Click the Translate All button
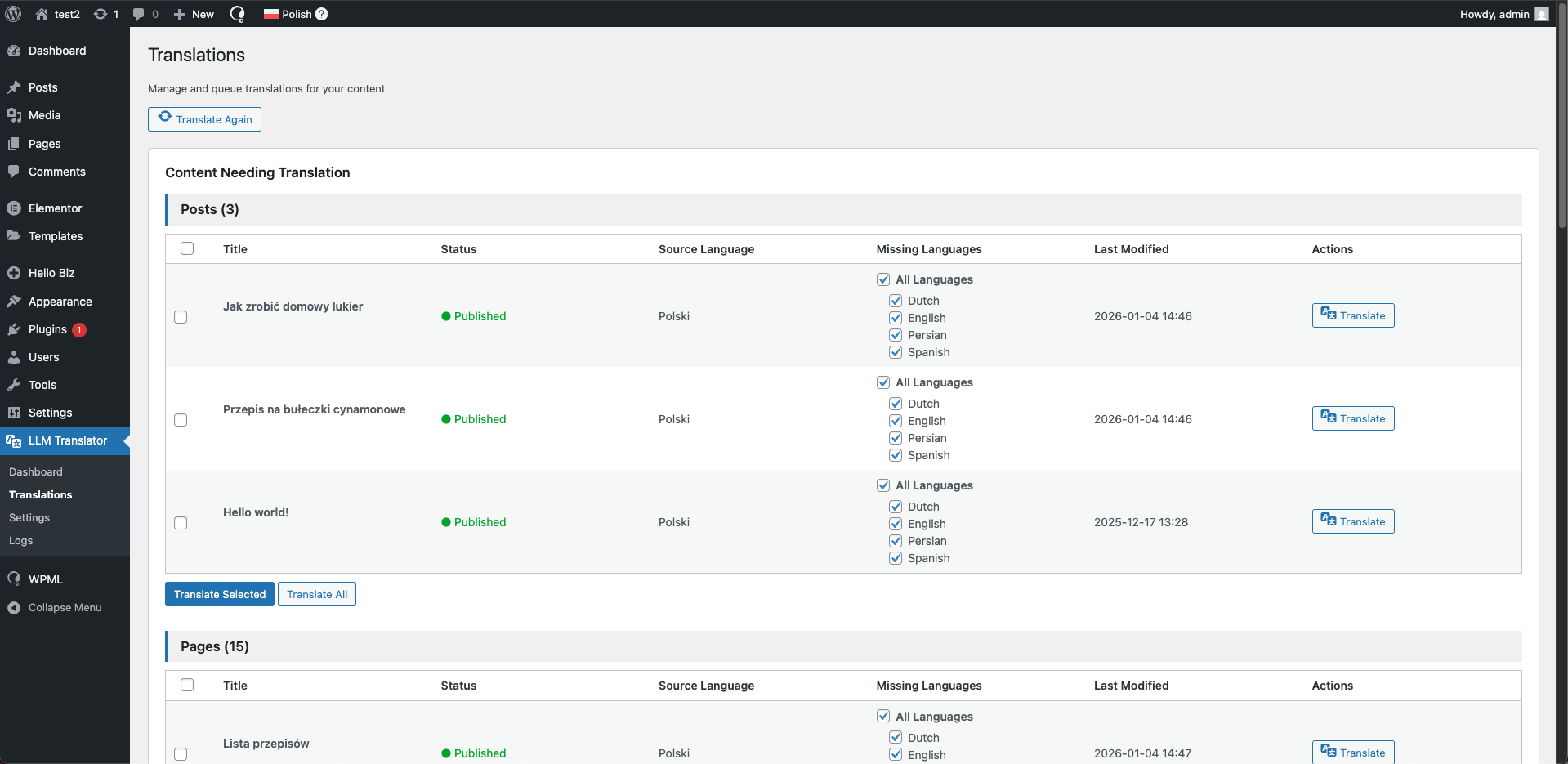This screenshot has height=764, width=1568. (317, 594)
